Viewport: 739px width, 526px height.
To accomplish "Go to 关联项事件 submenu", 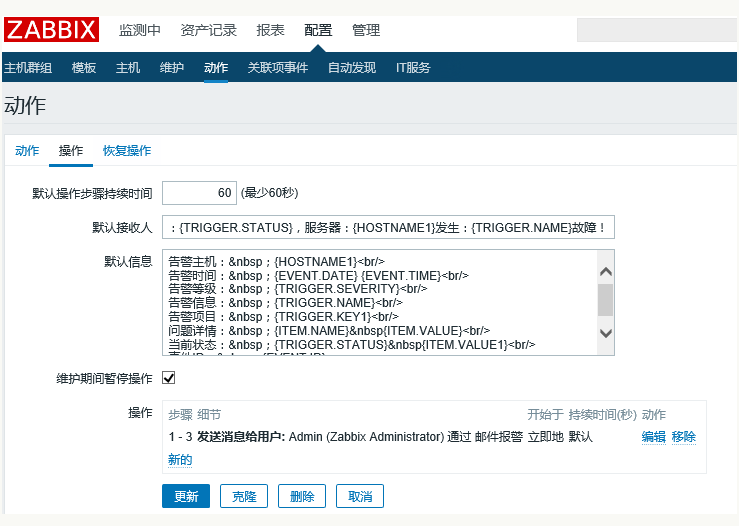I will point(278,68).
